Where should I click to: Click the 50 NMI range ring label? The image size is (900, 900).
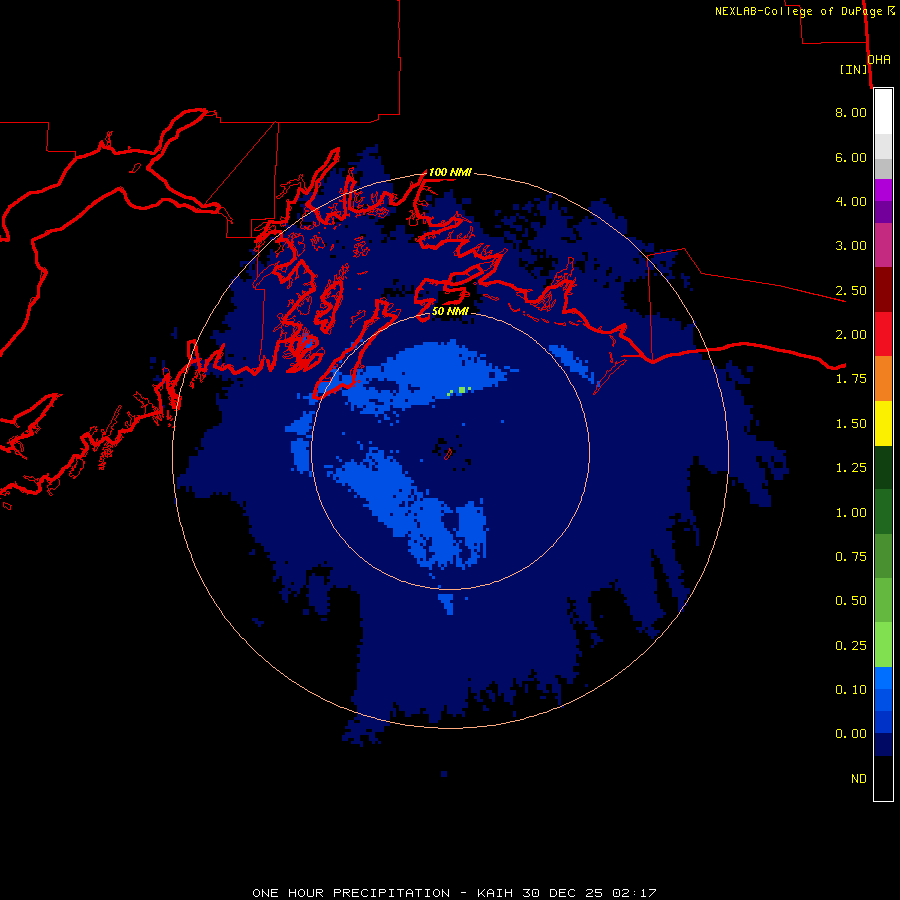coord(450,312)
